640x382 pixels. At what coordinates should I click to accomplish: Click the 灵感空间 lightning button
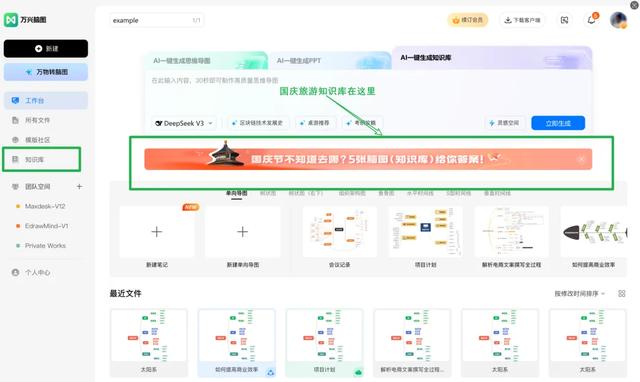(504, 123)
